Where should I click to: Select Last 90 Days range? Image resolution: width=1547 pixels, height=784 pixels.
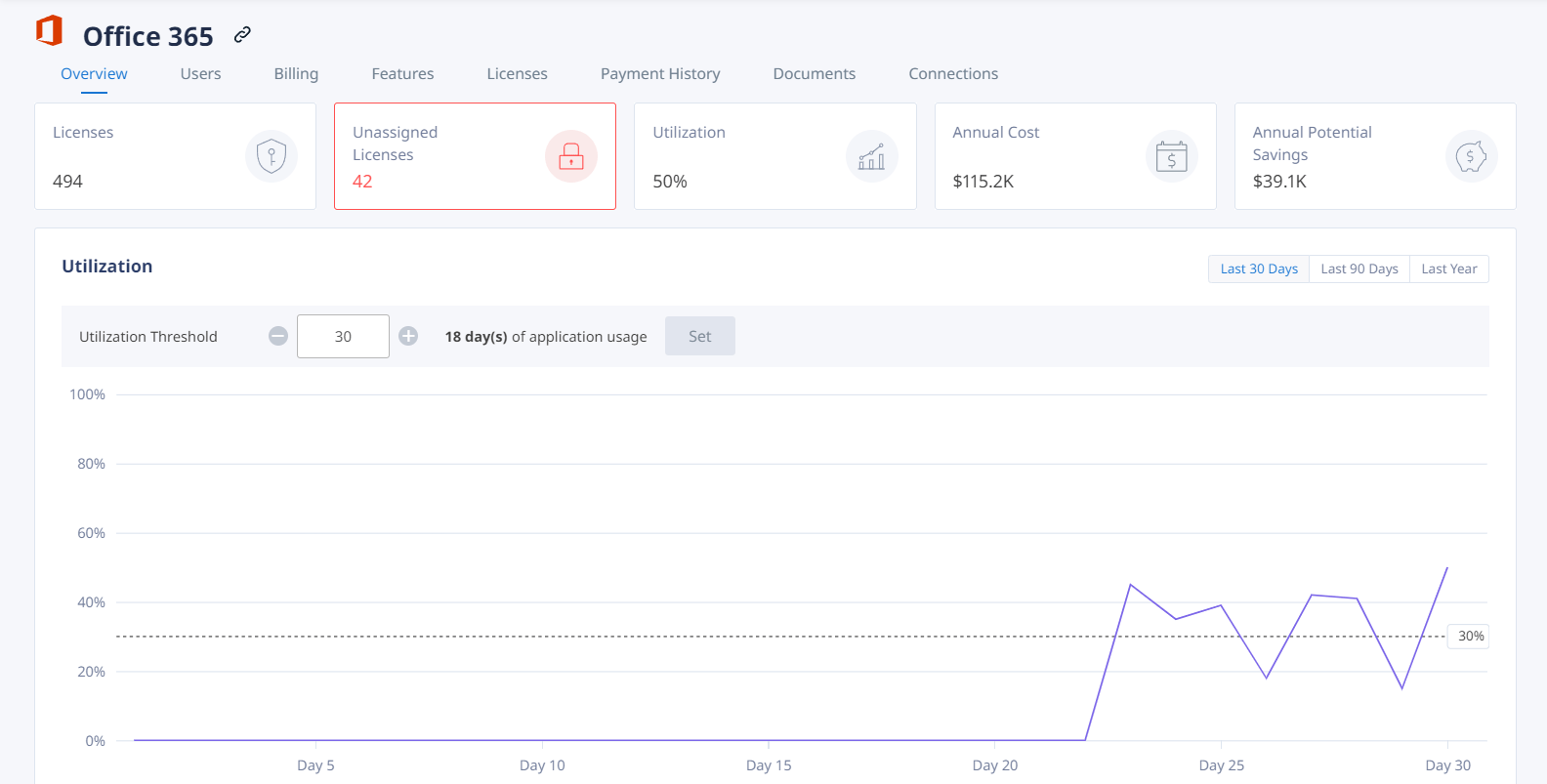[1359, 269]
